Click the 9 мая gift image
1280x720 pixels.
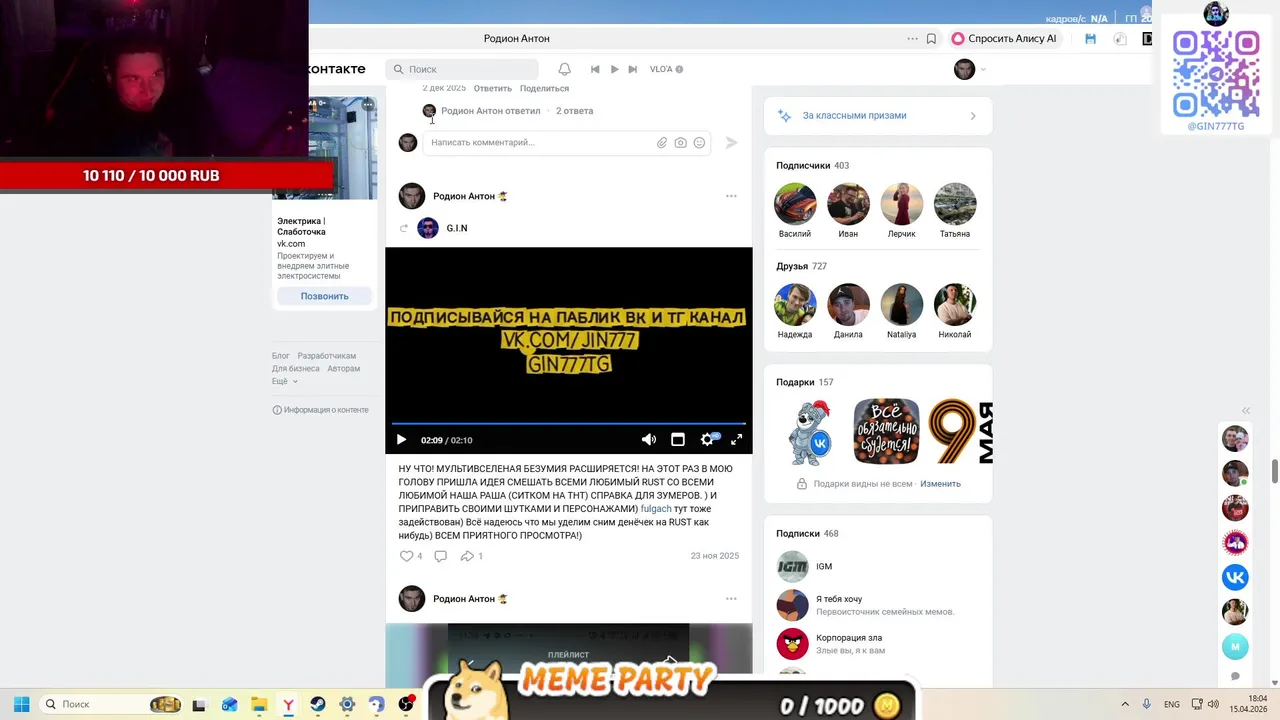[959, 432]
